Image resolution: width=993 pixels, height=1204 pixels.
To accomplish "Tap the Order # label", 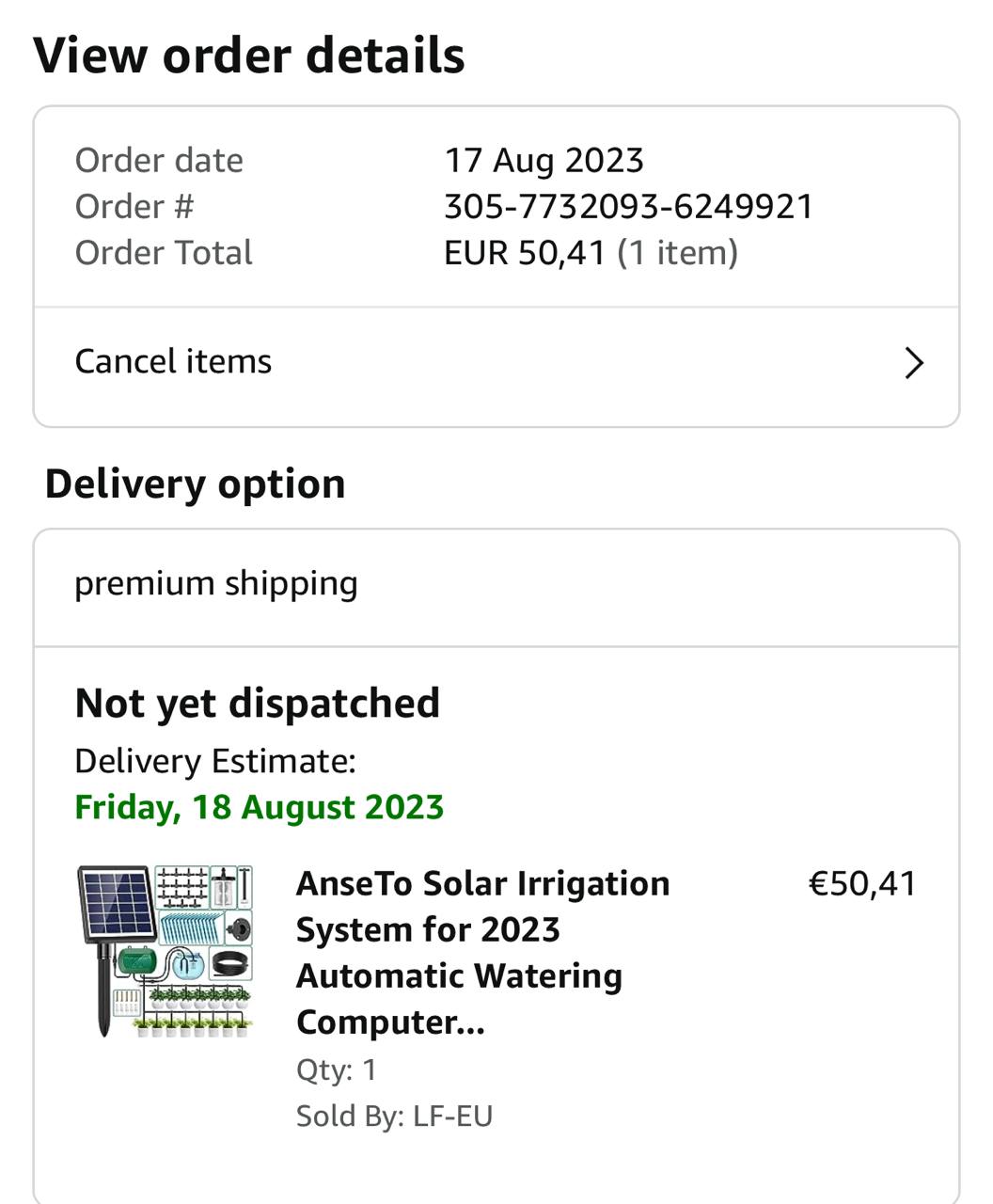I will click(134, 207).
